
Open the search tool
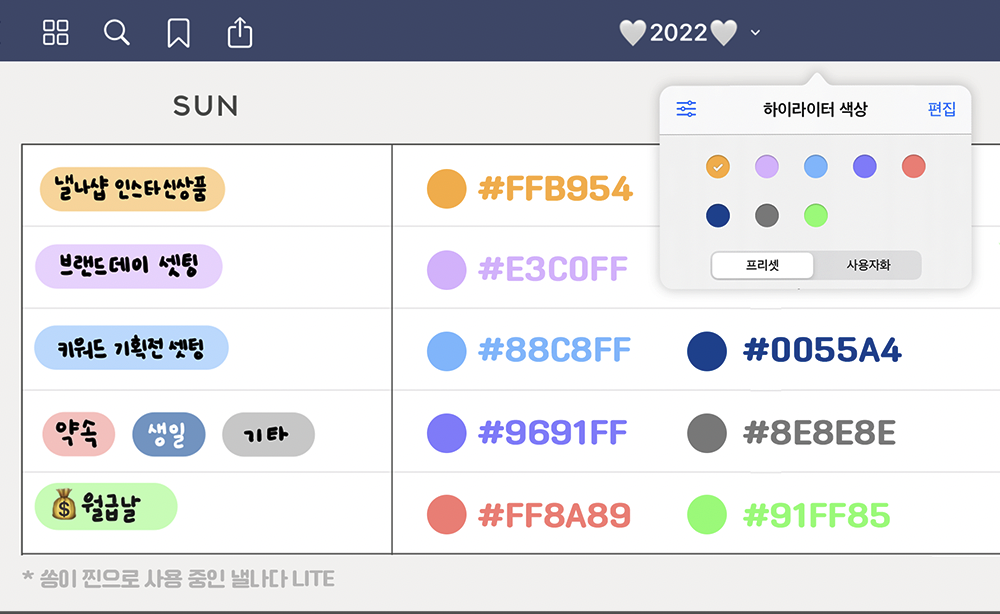(117, 33)
